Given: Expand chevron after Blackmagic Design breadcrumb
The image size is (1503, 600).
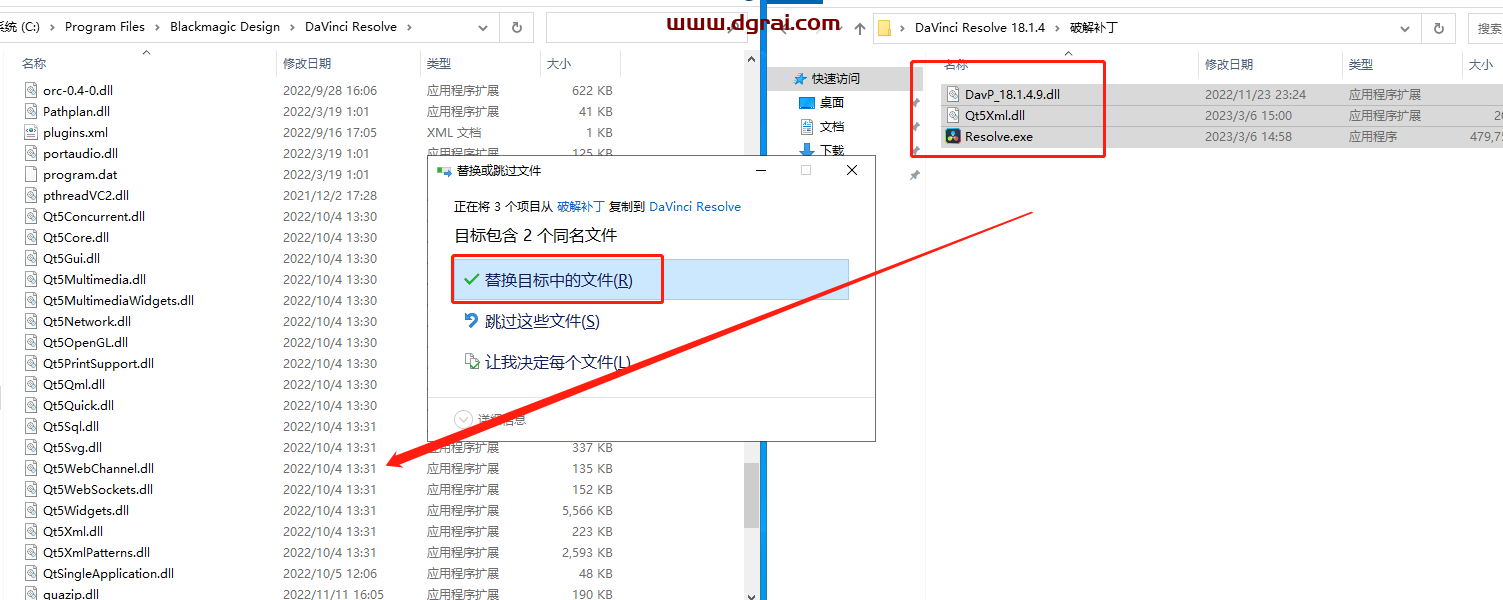Looking at the screenshot, I should (x=292, y=27).
